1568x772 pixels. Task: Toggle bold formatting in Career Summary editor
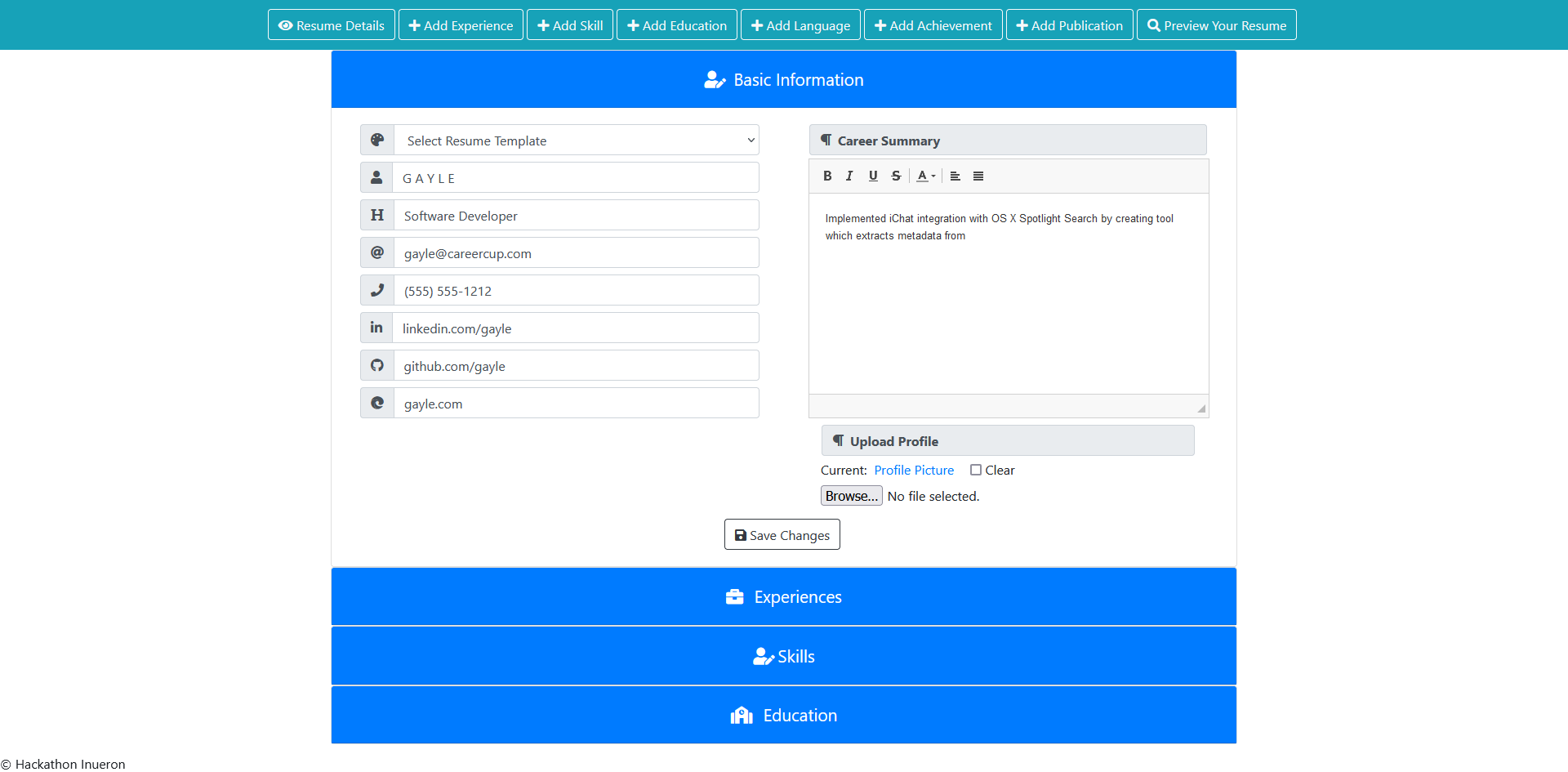pyautogui.click(x=827, y=176)
